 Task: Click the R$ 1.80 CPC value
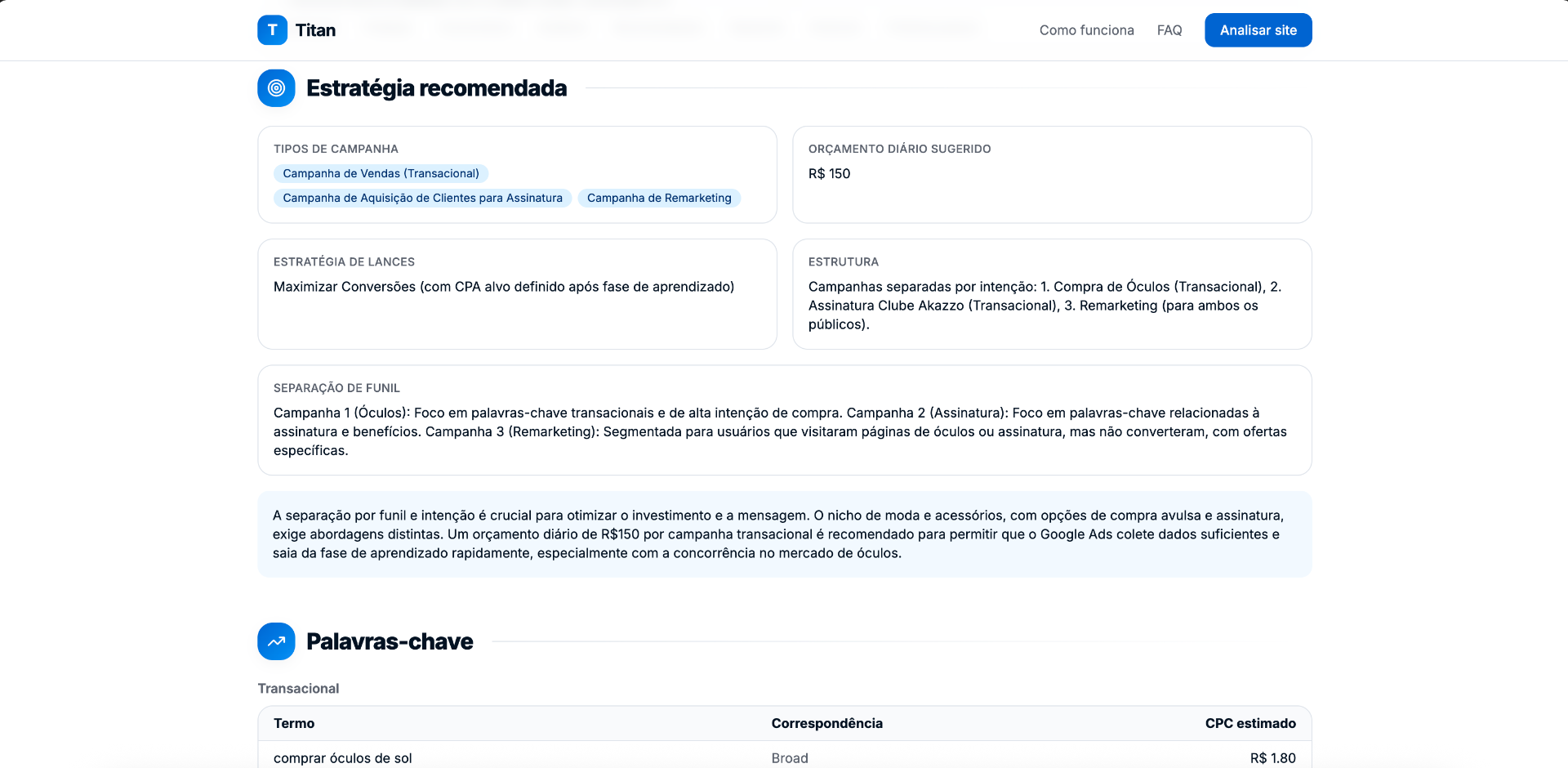tap(1272, 758)
